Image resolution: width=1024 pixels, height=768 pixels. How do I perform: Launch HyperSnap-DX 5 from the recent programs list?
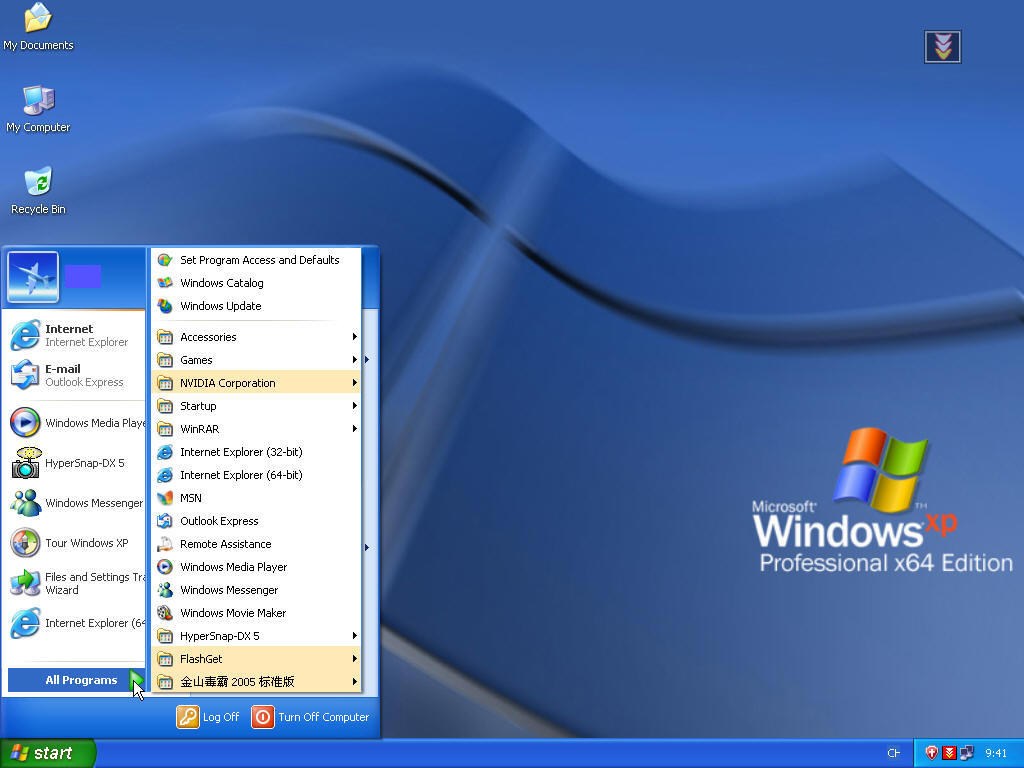coord(76,463)
